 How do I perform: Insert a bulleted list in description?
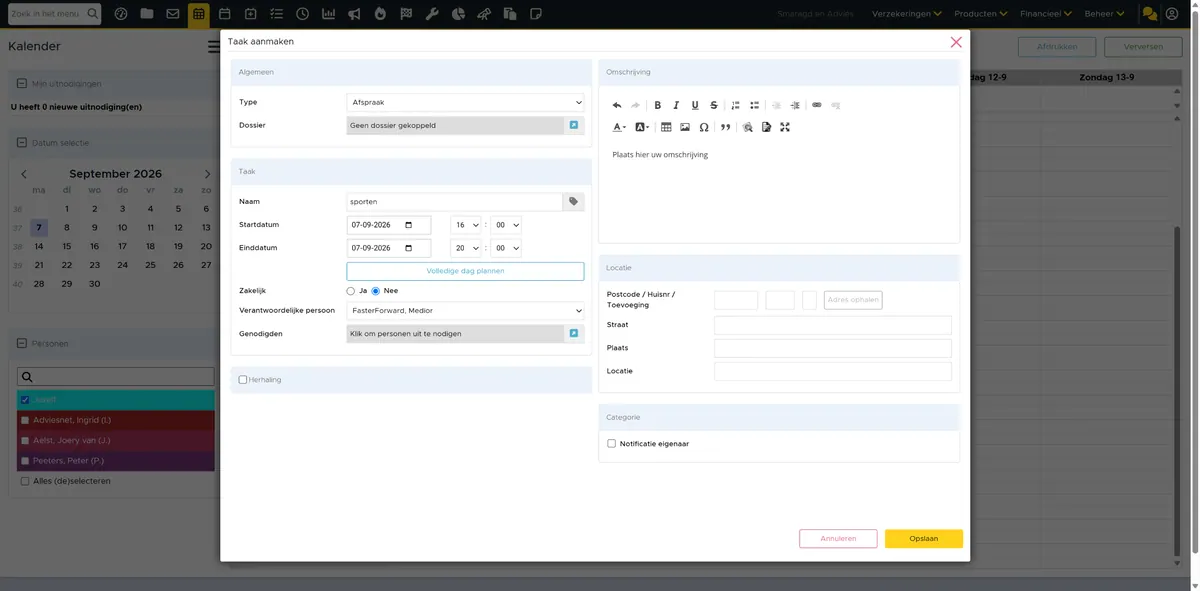click(x=755, y=105)
